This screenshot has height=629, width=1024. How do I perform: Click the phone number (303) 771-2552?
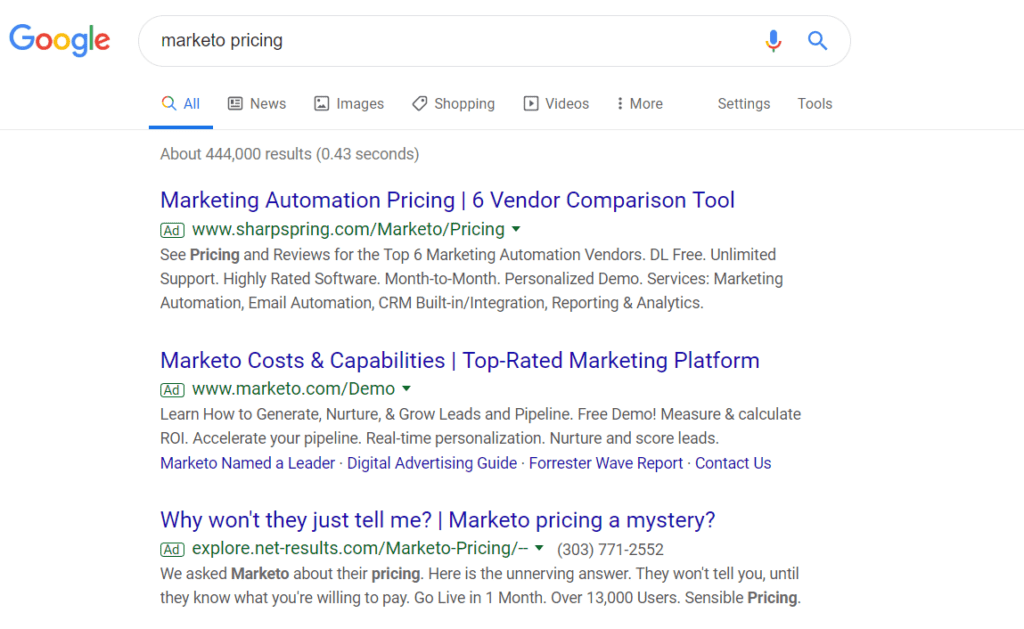[610, 549]
